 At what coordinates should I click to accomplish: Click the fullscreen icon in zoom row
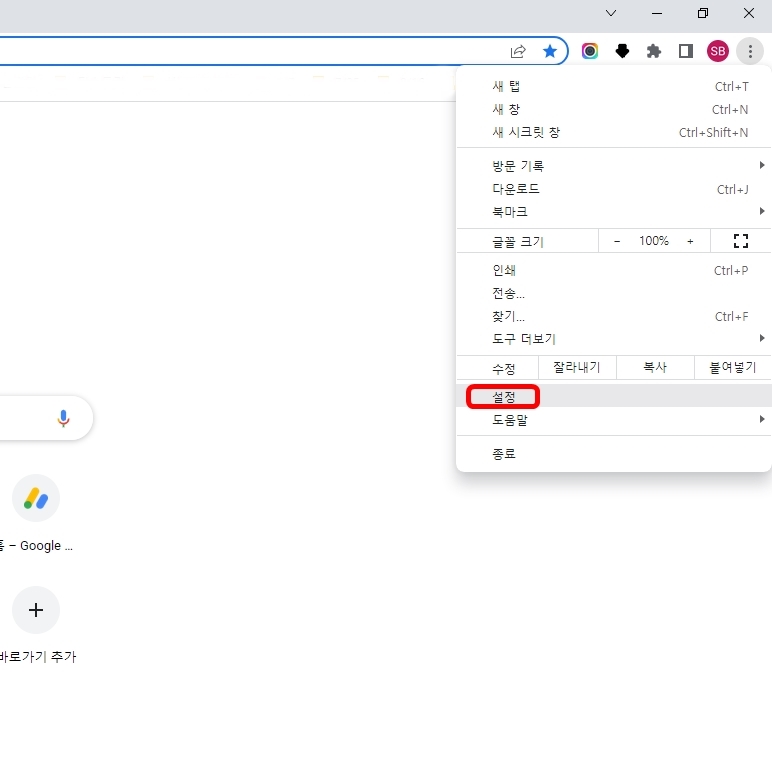point(741,241)
